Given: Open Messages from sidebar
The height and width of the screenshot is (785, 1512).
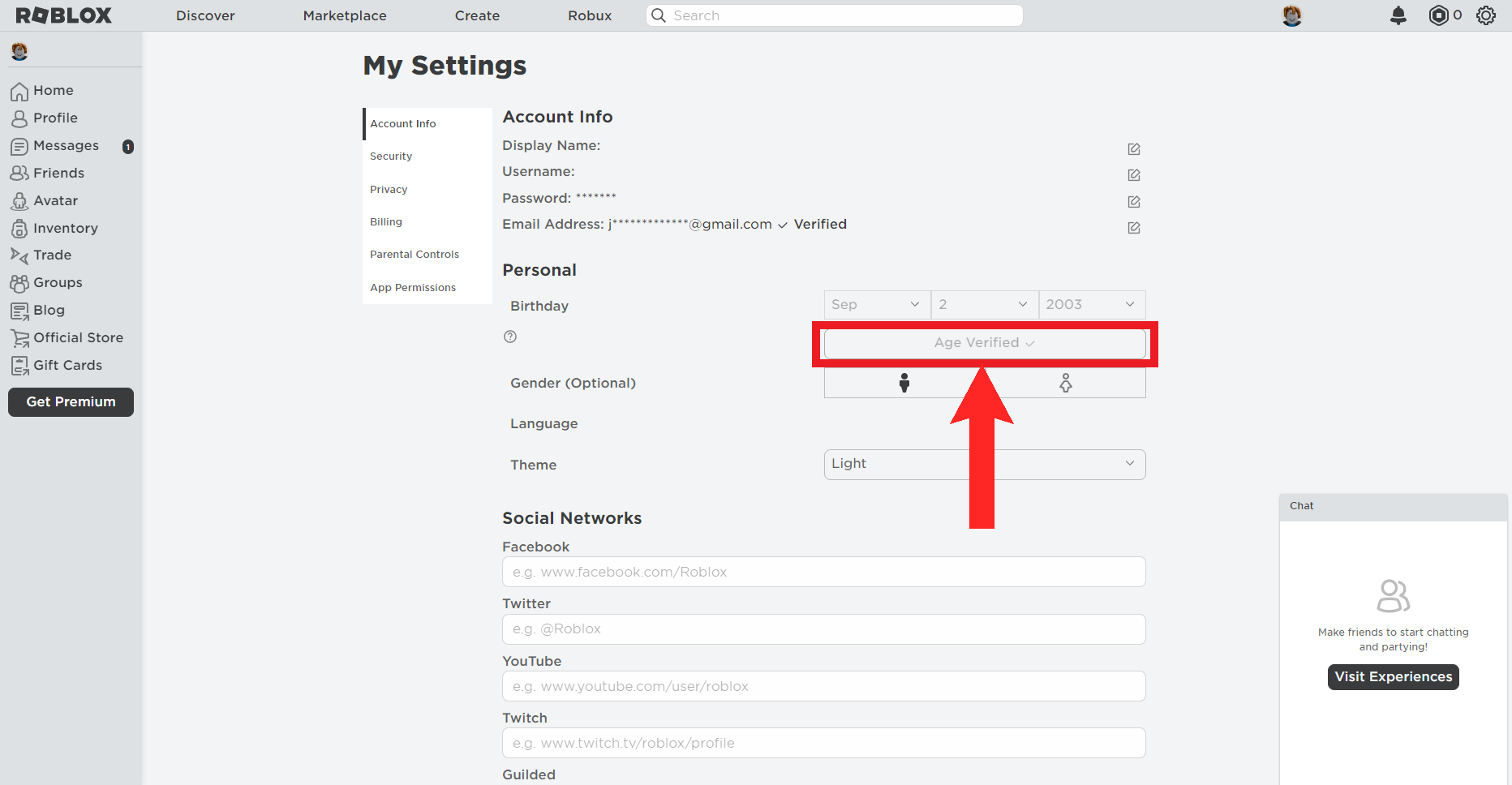Looking at the screenshot, I should [55, 146].
